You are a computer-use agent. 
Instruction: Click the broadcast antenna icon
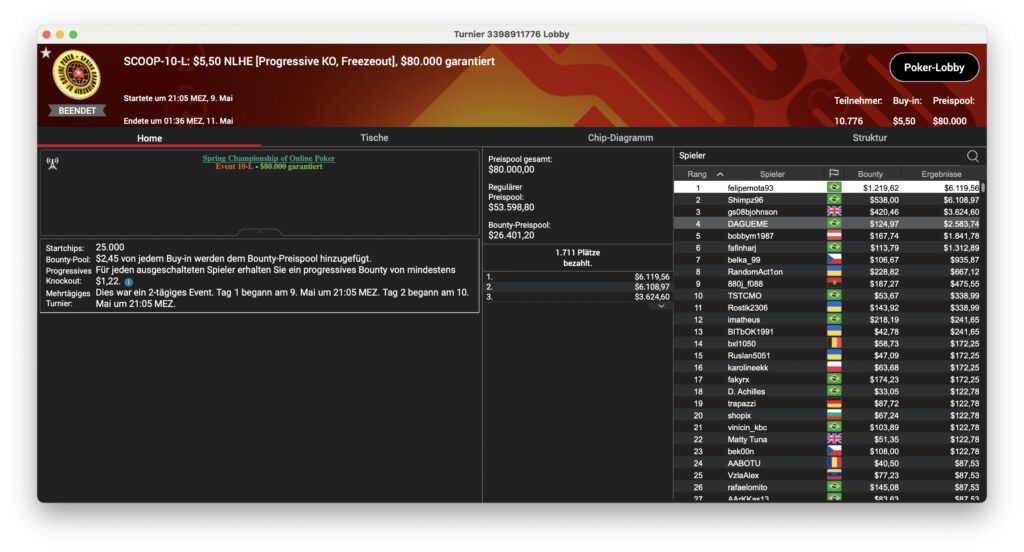pos(52,162)
